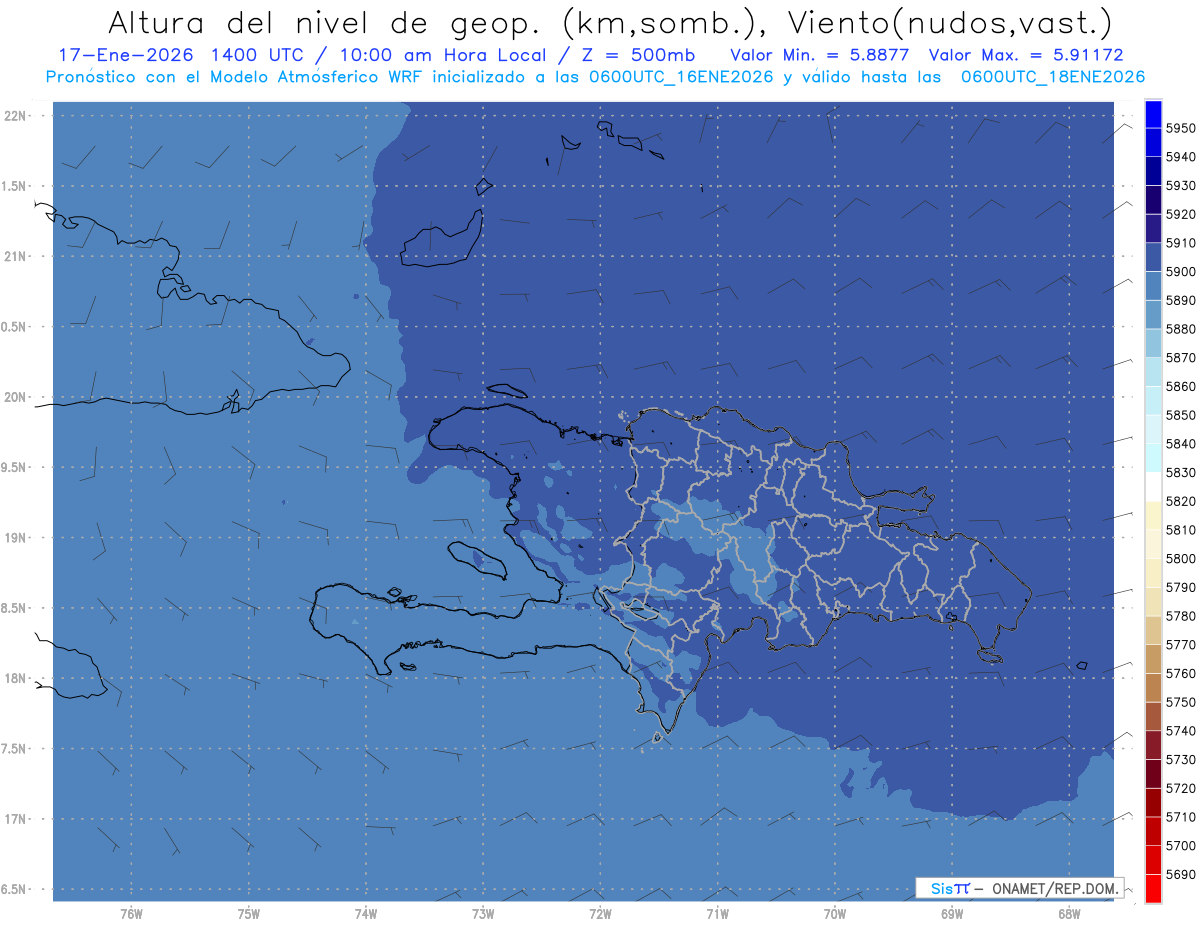The height and width of the screenshot is (927, 1200).
Task: Click legend color band between 5890 and 5900
Action: [x=1153, y=286]
